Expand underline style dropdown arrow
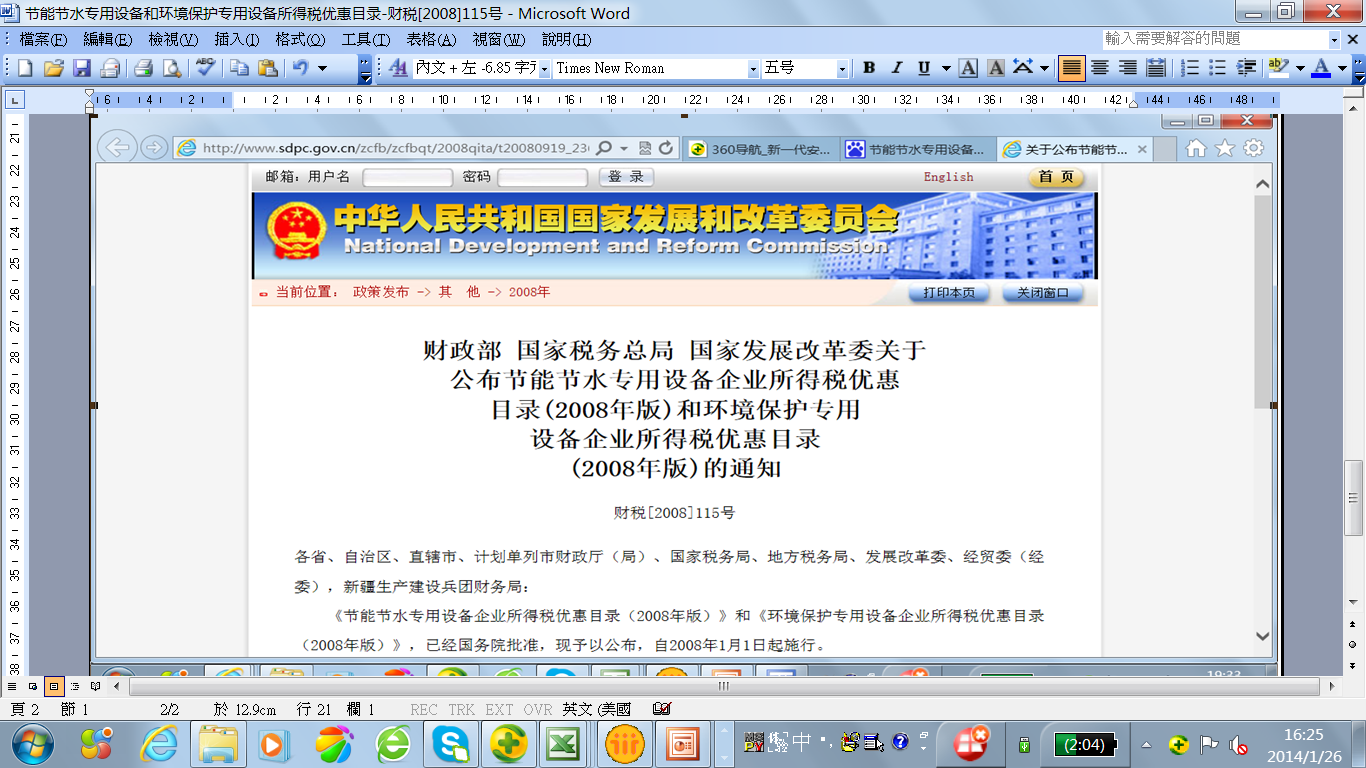This screenshot has height=768, width=1366. pos(944,68)
